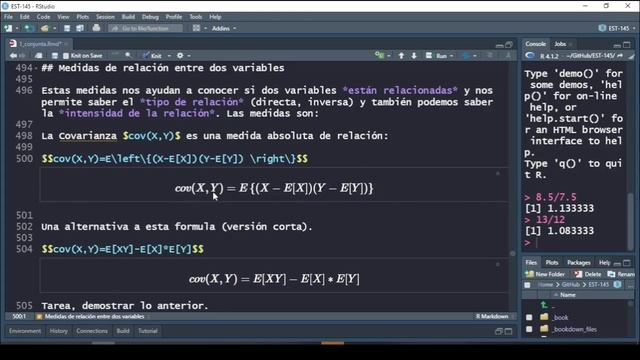This screenshot has height=360, width=640.
Task: Click the show in new window icon
Action: point(38,56)
